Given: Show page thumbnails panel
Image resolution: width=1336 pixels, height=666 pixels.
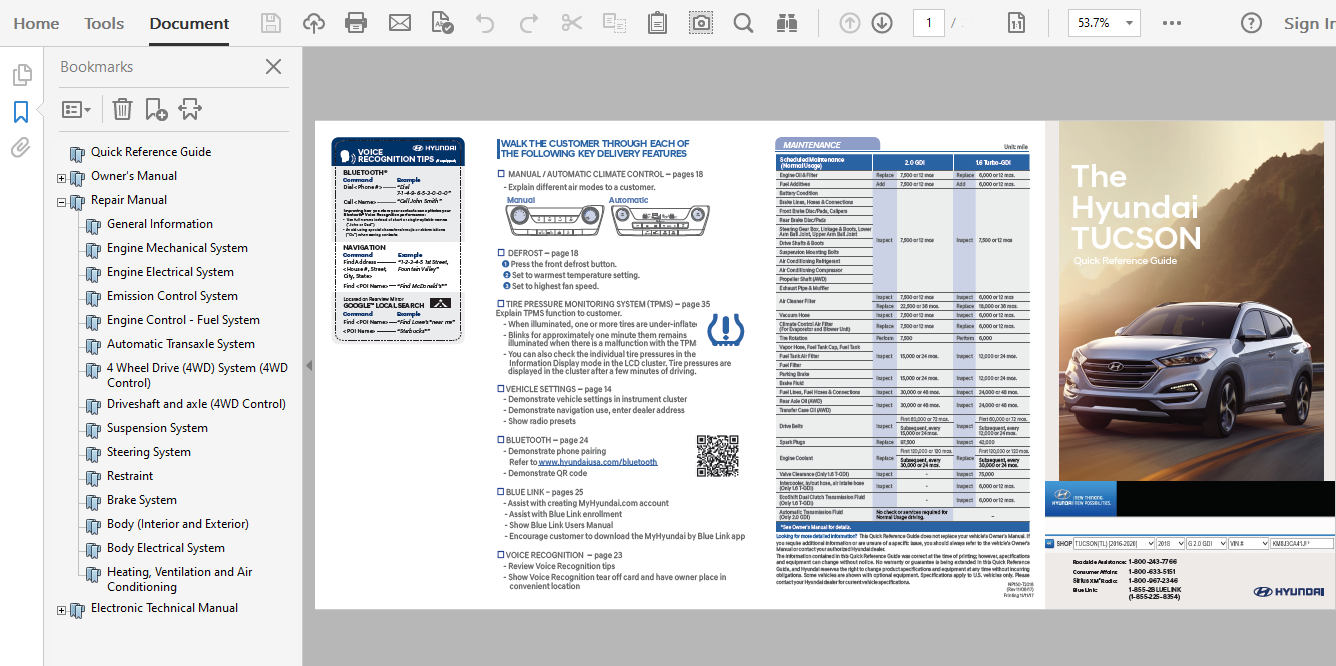Looking at the screenshot, I should tap(21, 75).
